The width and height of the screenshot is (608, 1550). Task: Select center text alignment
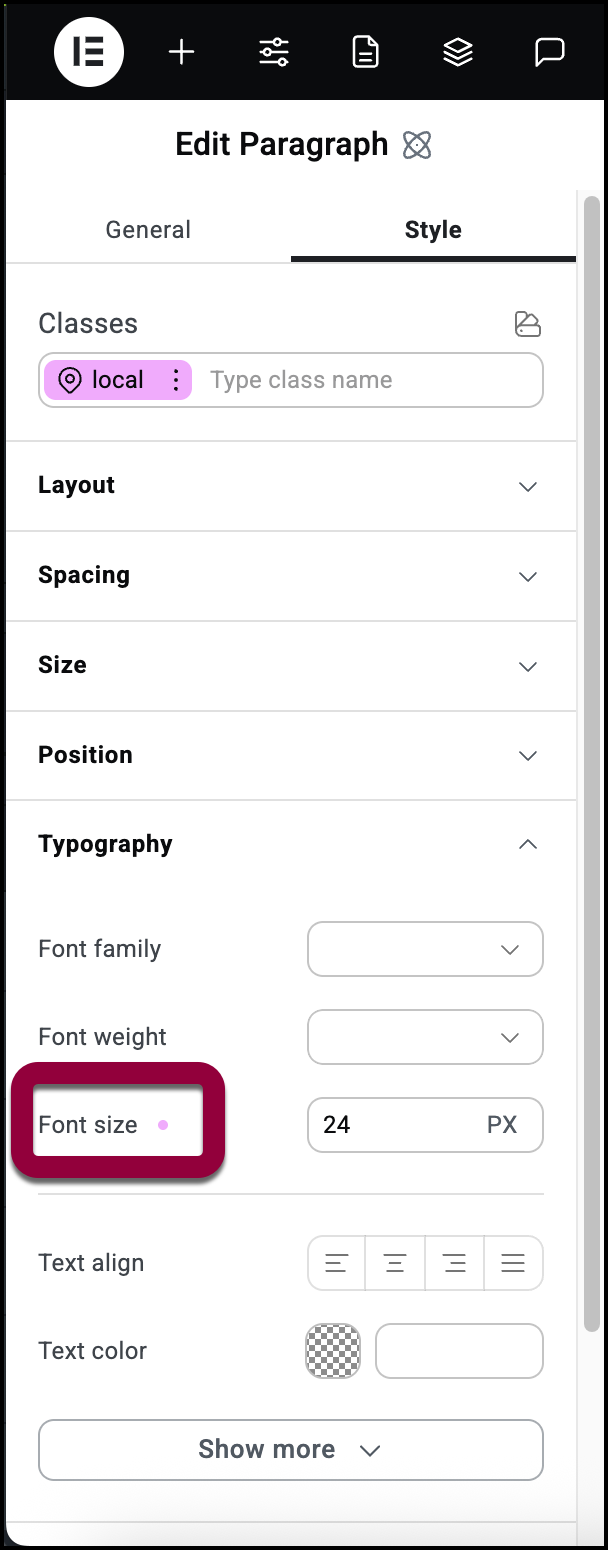[395, 1263]
